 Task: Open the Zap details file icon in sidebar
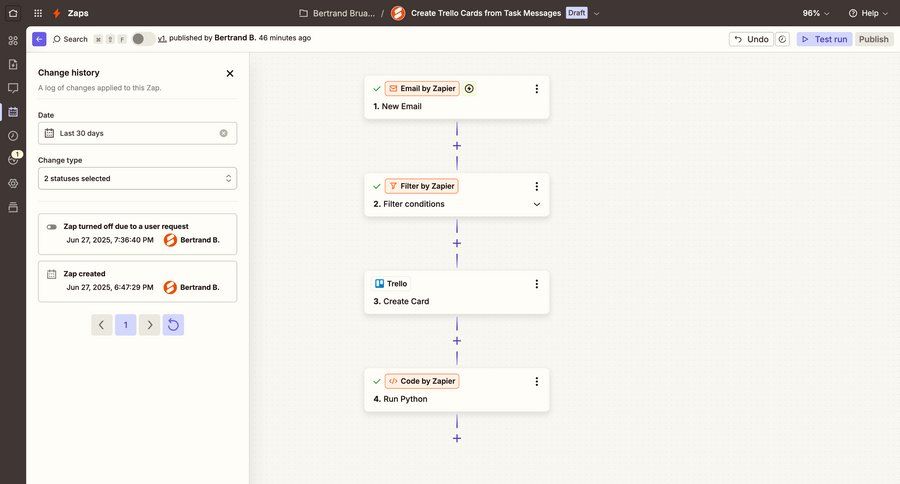13,64
